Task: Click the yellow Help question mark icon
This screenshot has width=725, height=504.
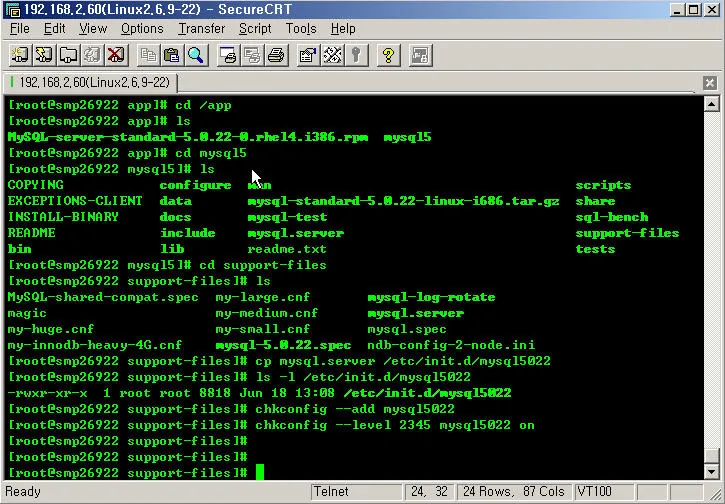Action: pos(389,55)
